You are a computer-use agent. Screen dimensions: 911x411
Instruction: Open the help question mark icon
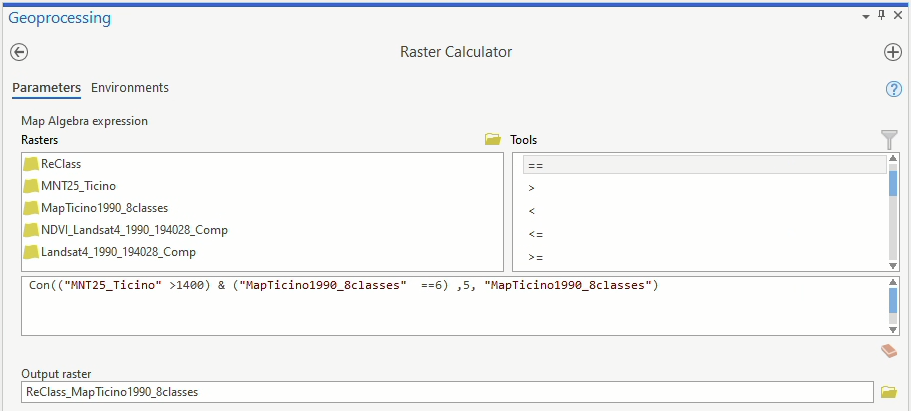(x=894, y=89)
